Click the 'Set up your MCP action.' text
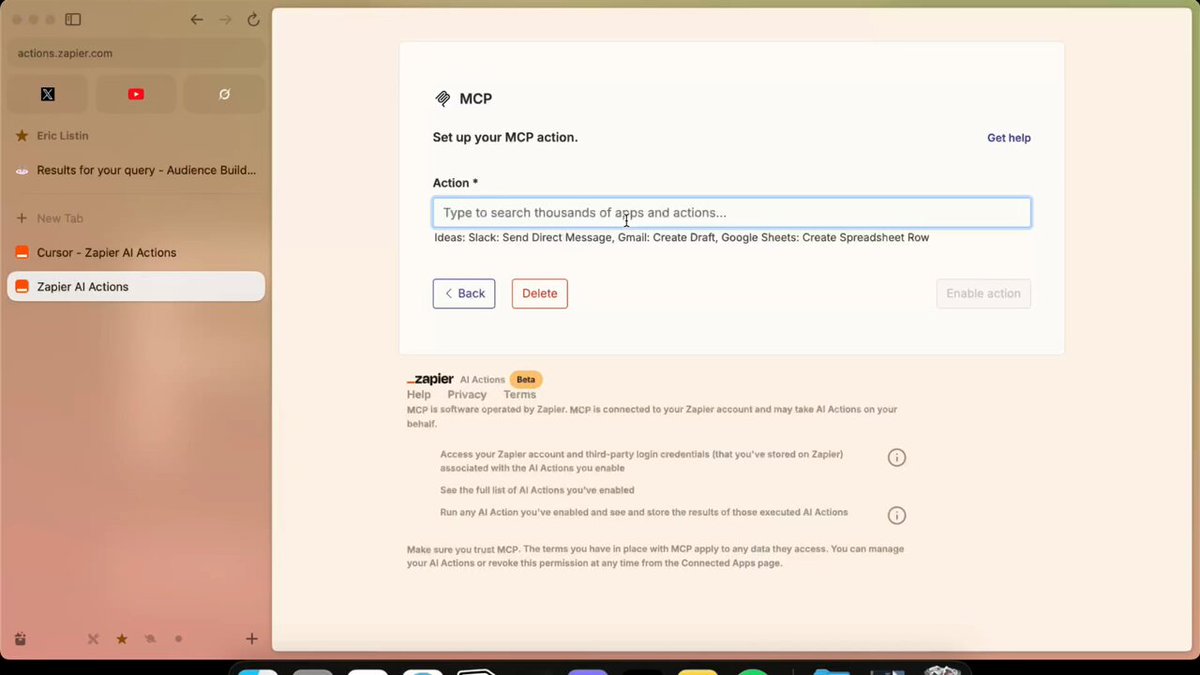The height and width of the screenshot is (675, 1200). [505, 137]
